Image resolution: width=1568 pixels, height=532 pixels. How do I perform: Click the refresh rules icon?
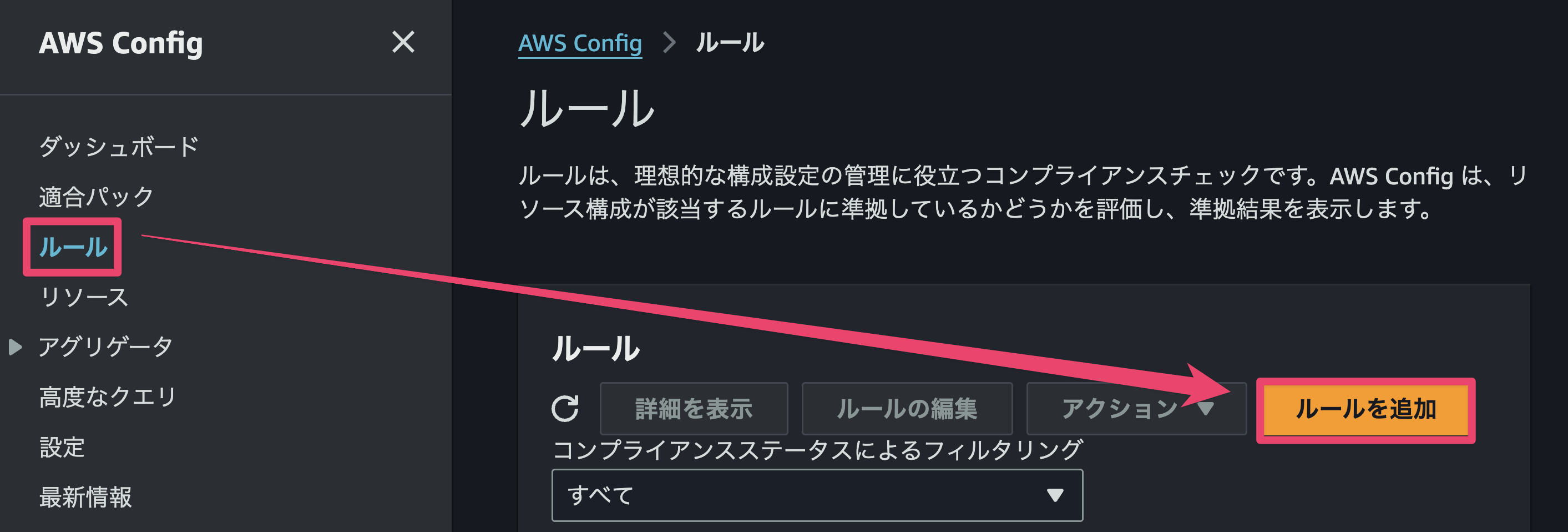[x=565, y=408]
